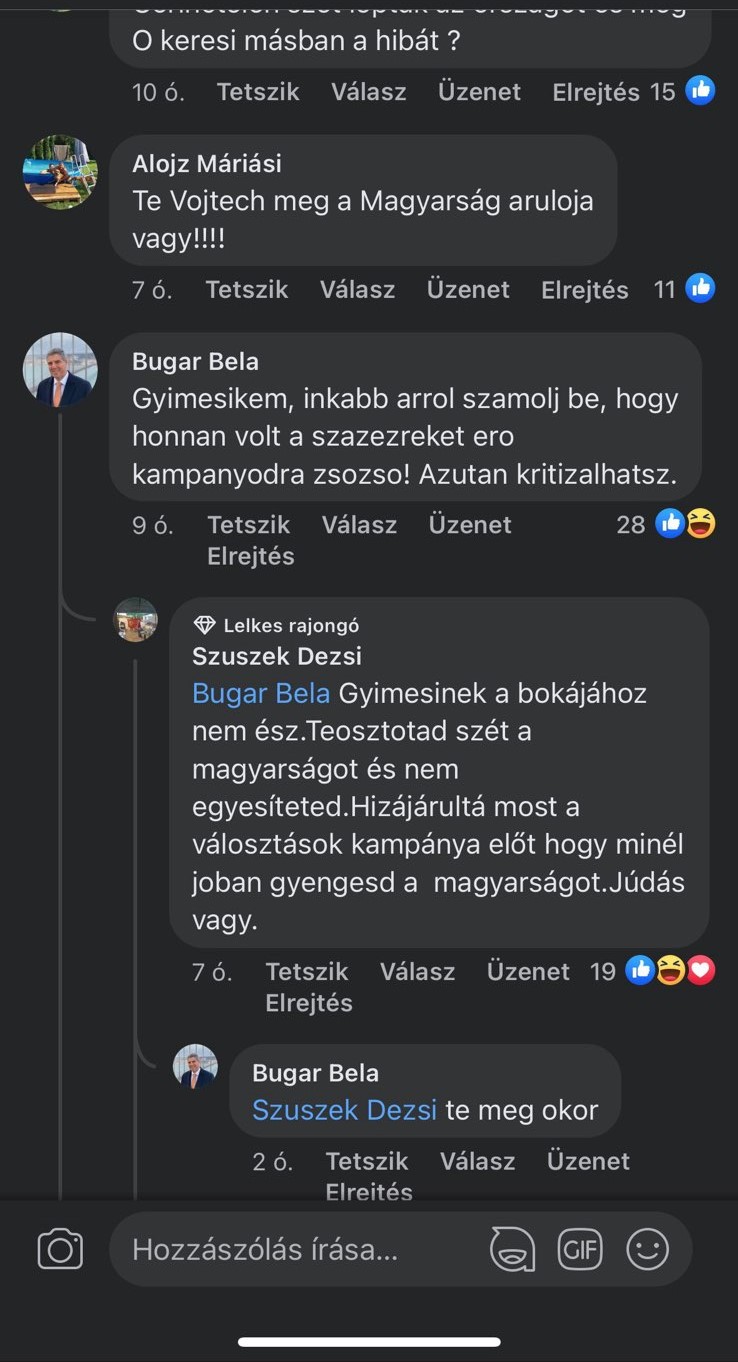Open the sticker picker icon

(512, 1249)
